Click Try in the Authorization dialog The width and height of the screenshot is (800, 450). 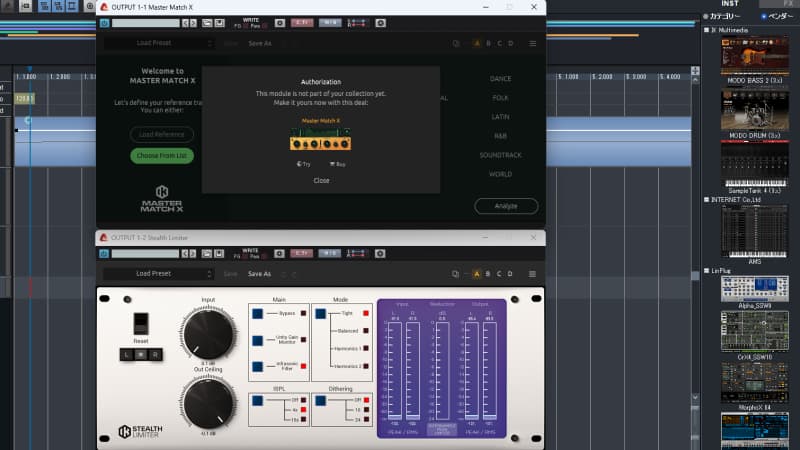tap(304, 164)
